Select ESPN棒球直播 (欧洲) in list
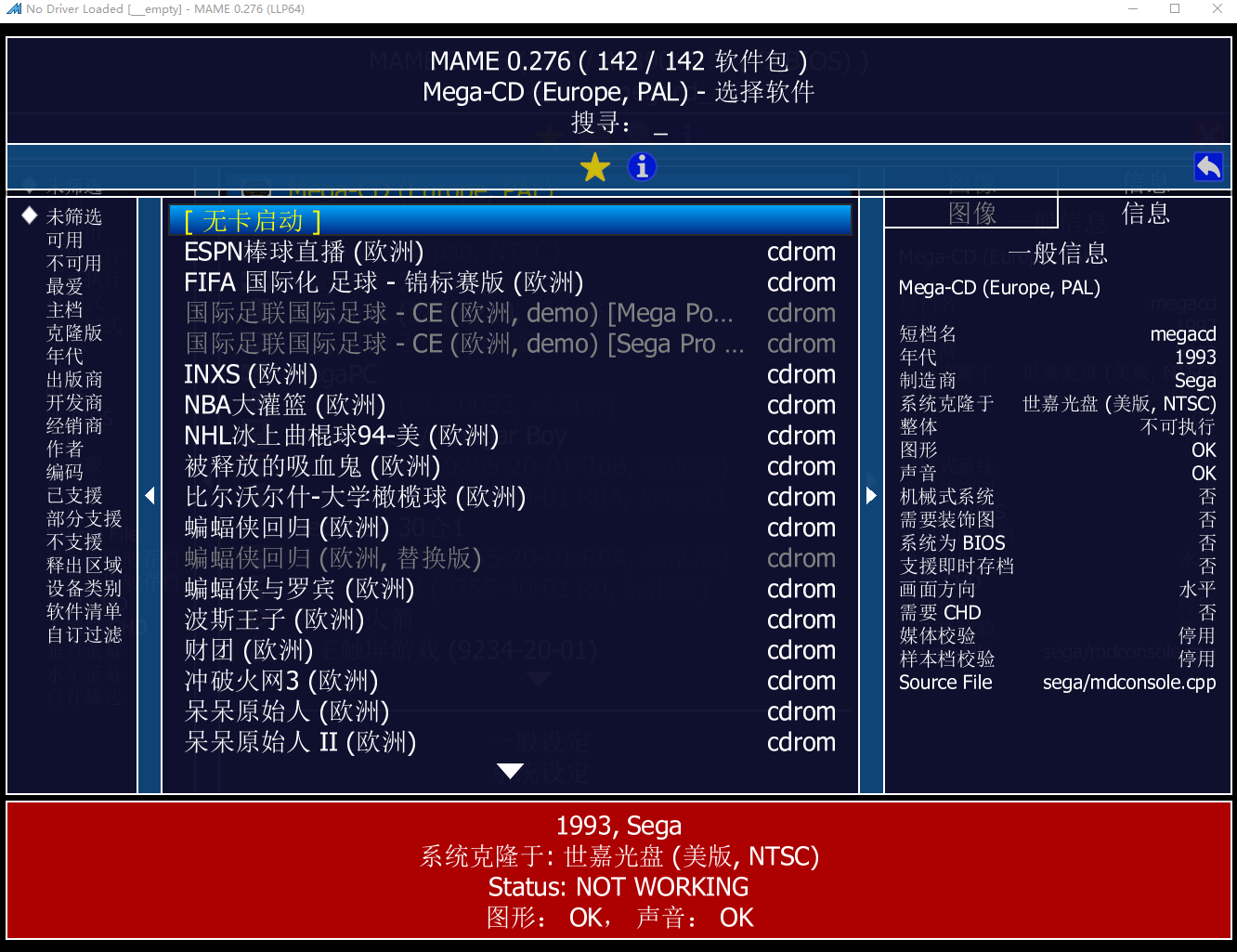1237x952 pixels. 510,252
